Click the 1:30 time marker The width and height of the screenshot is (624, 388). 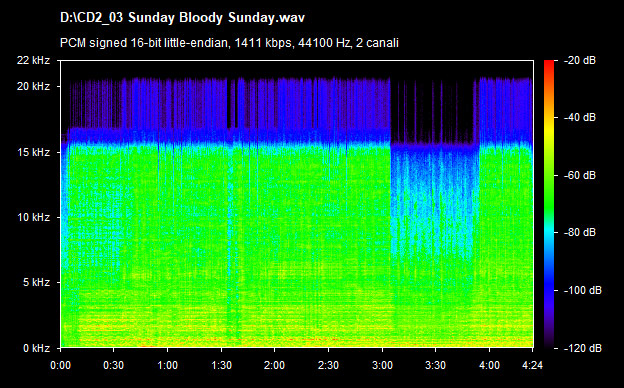[x=221, y=365]
